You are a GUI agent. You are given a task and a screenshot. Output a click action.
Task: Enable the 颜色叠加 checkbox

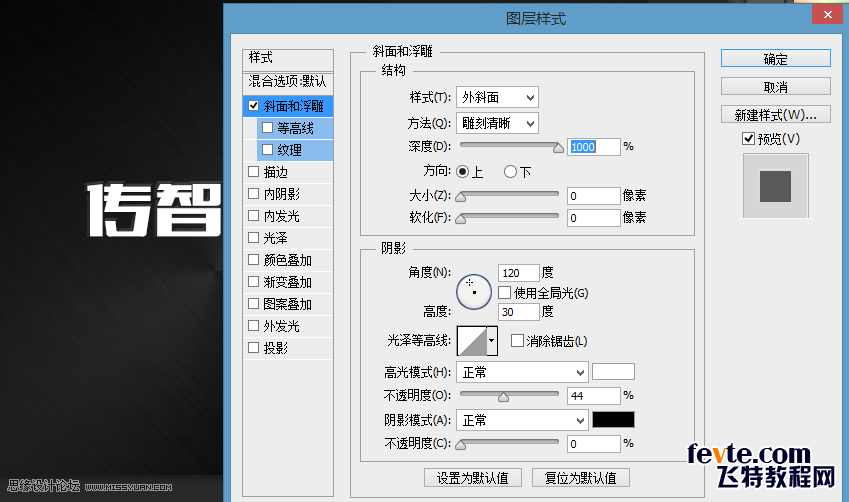point(253,259)
